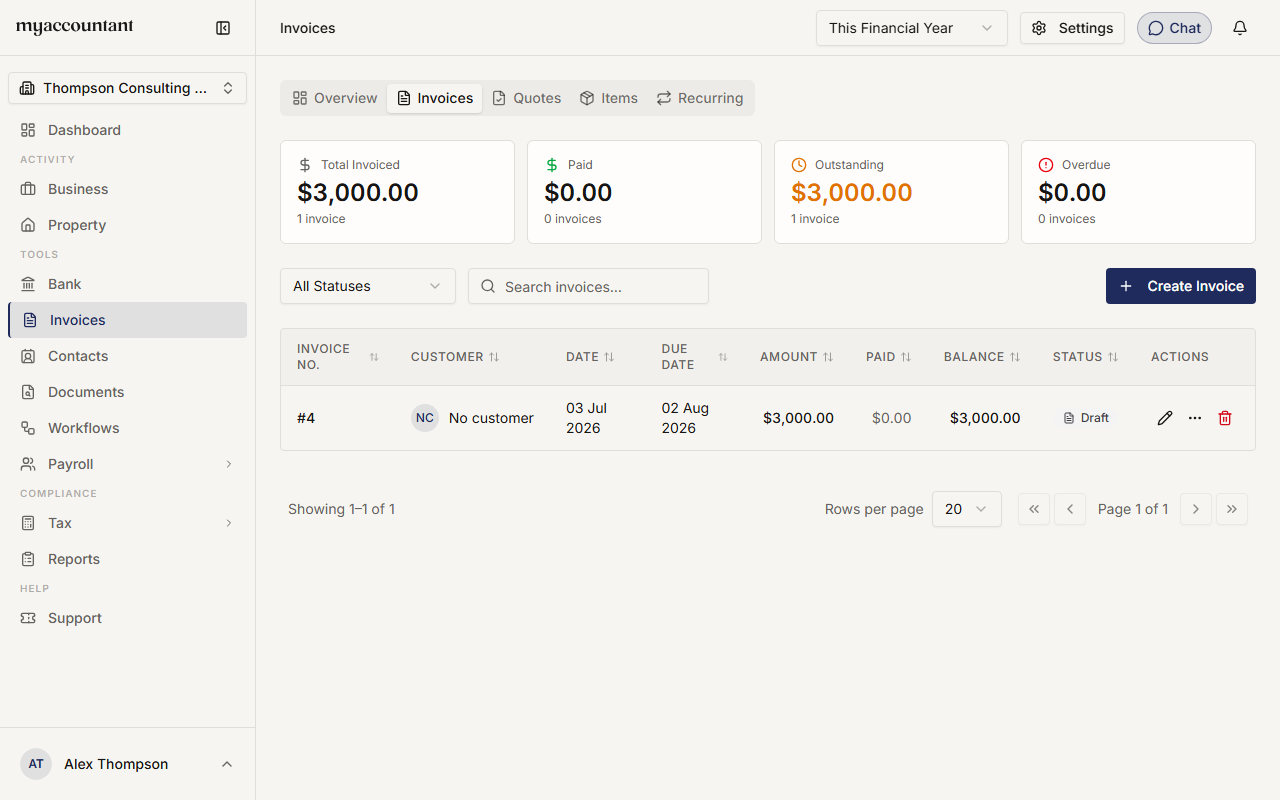Sort by Customer column arrows
Viewport: 1280px width, 800px height.
[494, 357]
